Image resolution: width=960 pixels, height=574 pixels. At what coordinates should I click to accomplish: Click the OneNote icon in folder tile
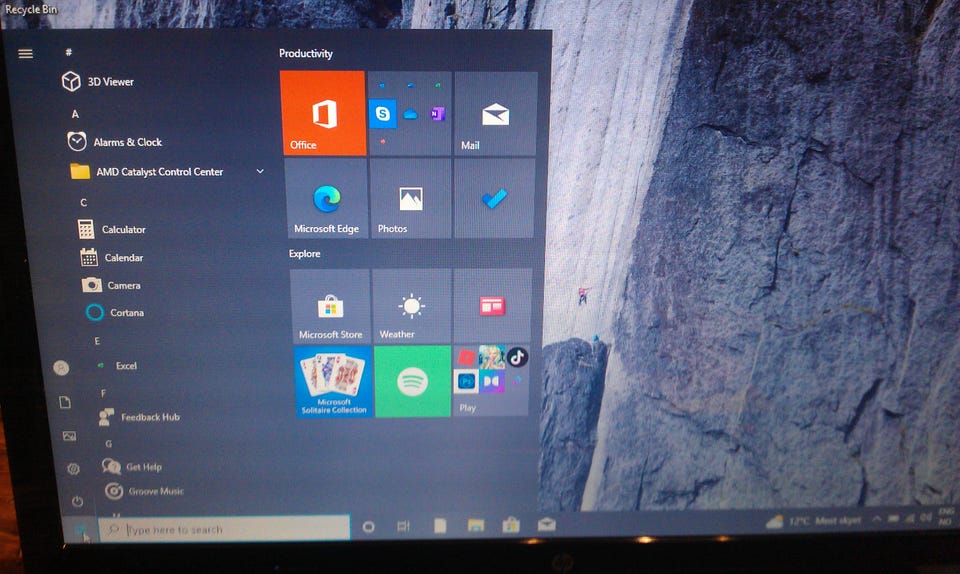pos(437,114)
